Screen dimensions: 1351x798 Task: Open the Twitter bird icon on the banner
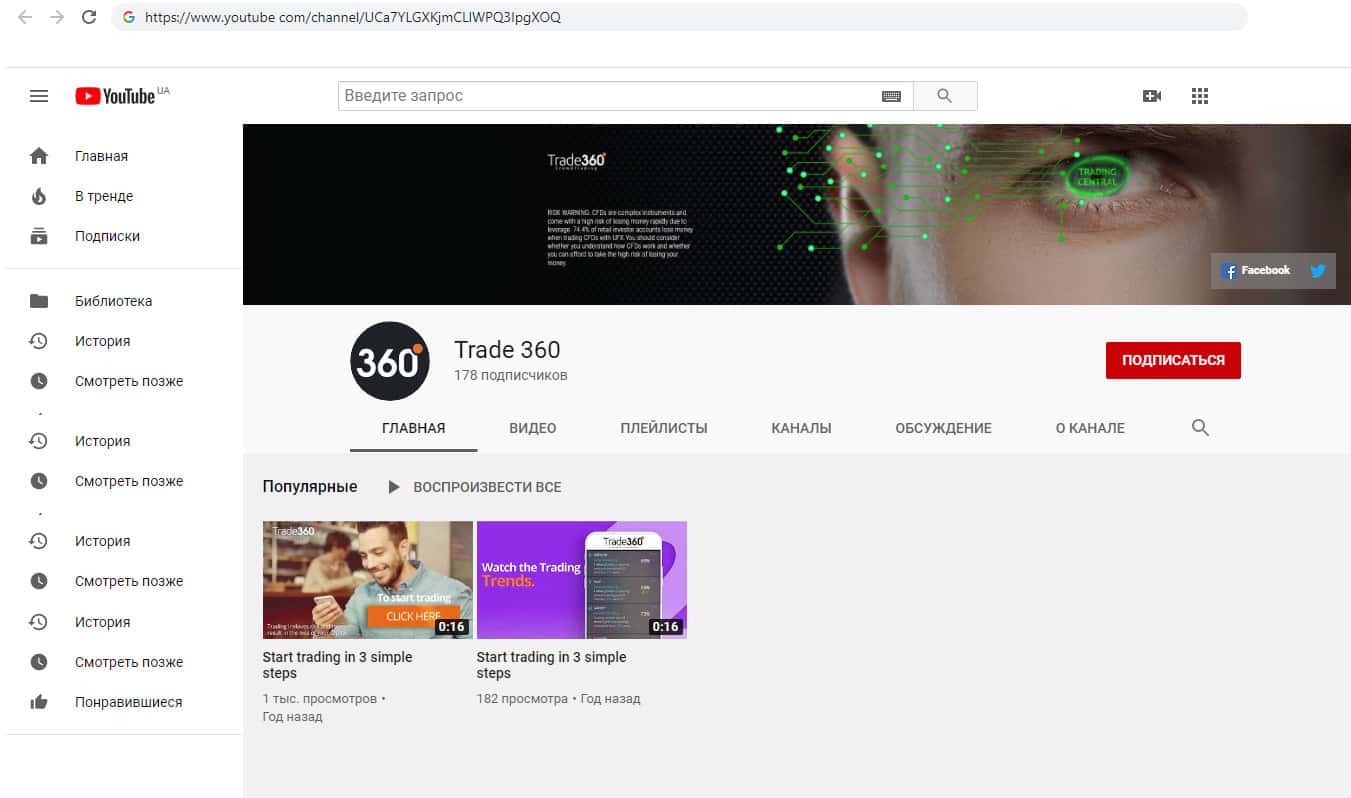(x=1318, y=270)
